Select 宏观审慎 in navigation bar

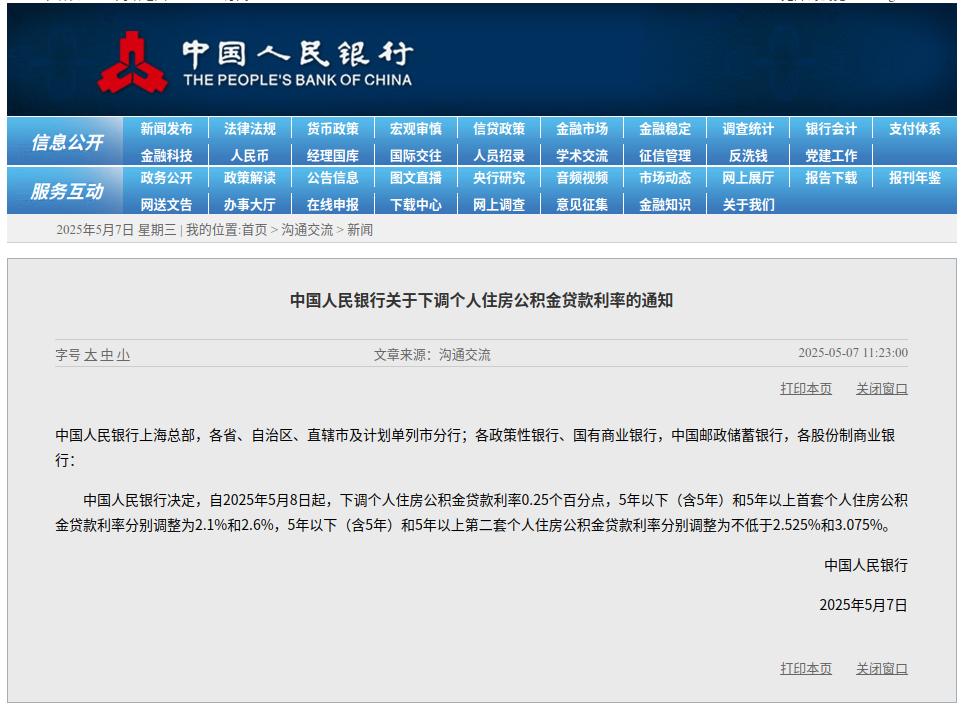[x=416, y=129]
